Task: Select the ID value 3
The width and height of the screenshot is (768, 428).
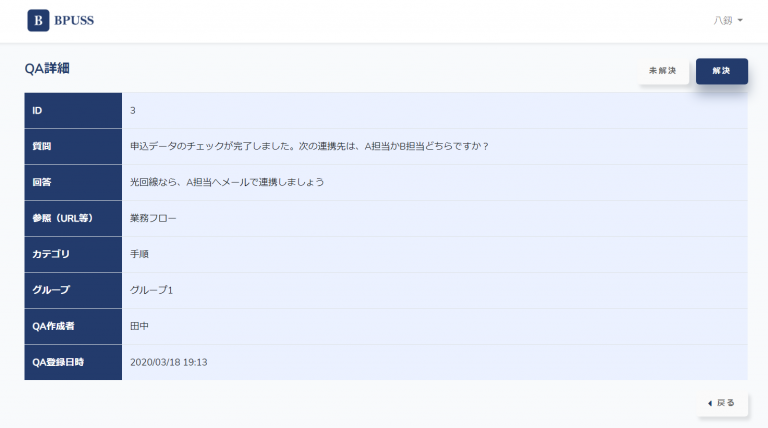Action: [133, 110]
